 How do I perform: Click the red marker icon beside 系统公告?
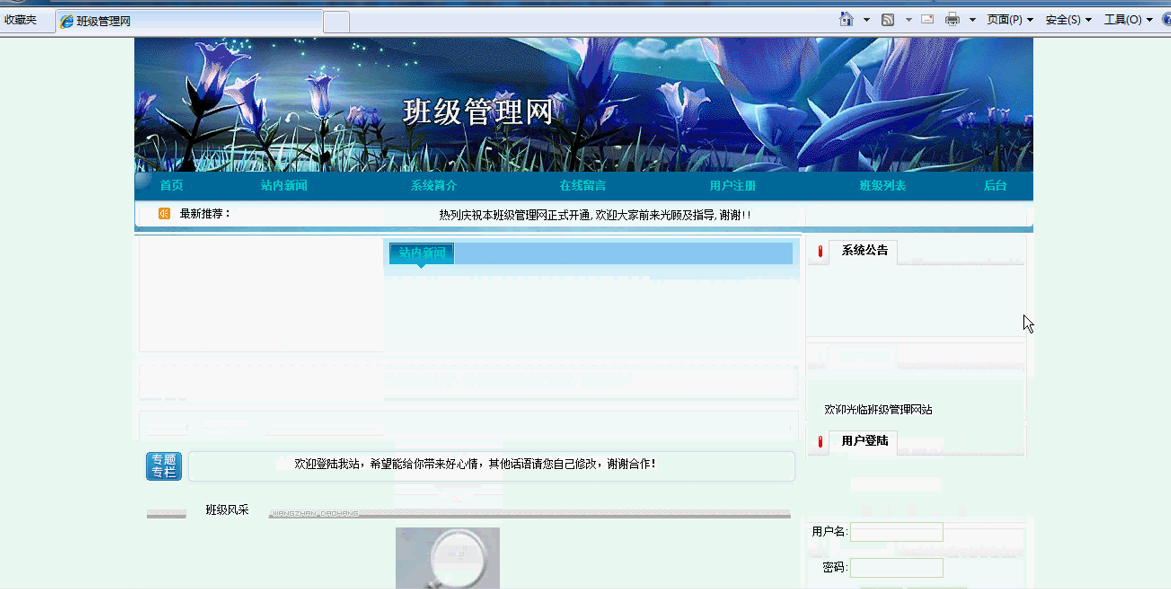(x=820, y=252)
